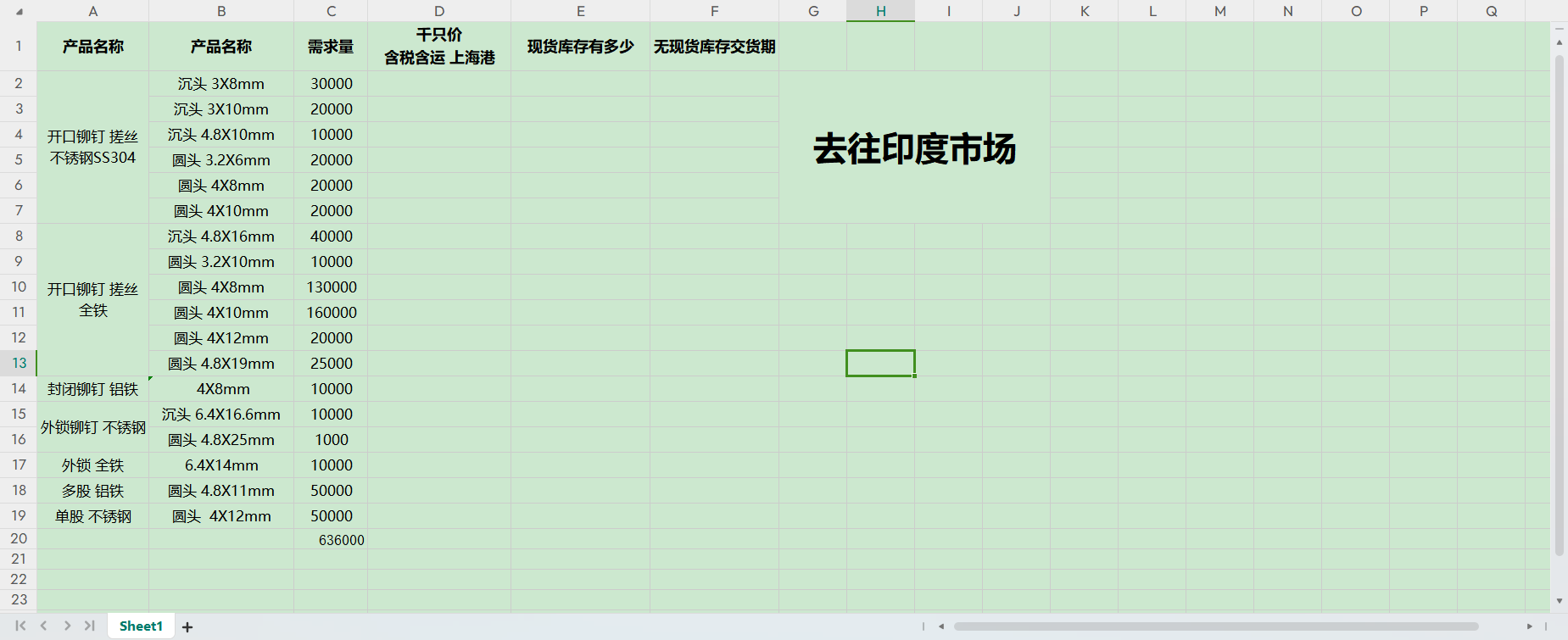Click the 圆头 3.2X10mm cell
This screenshot has height=640, width=1568.
(221, 262)
